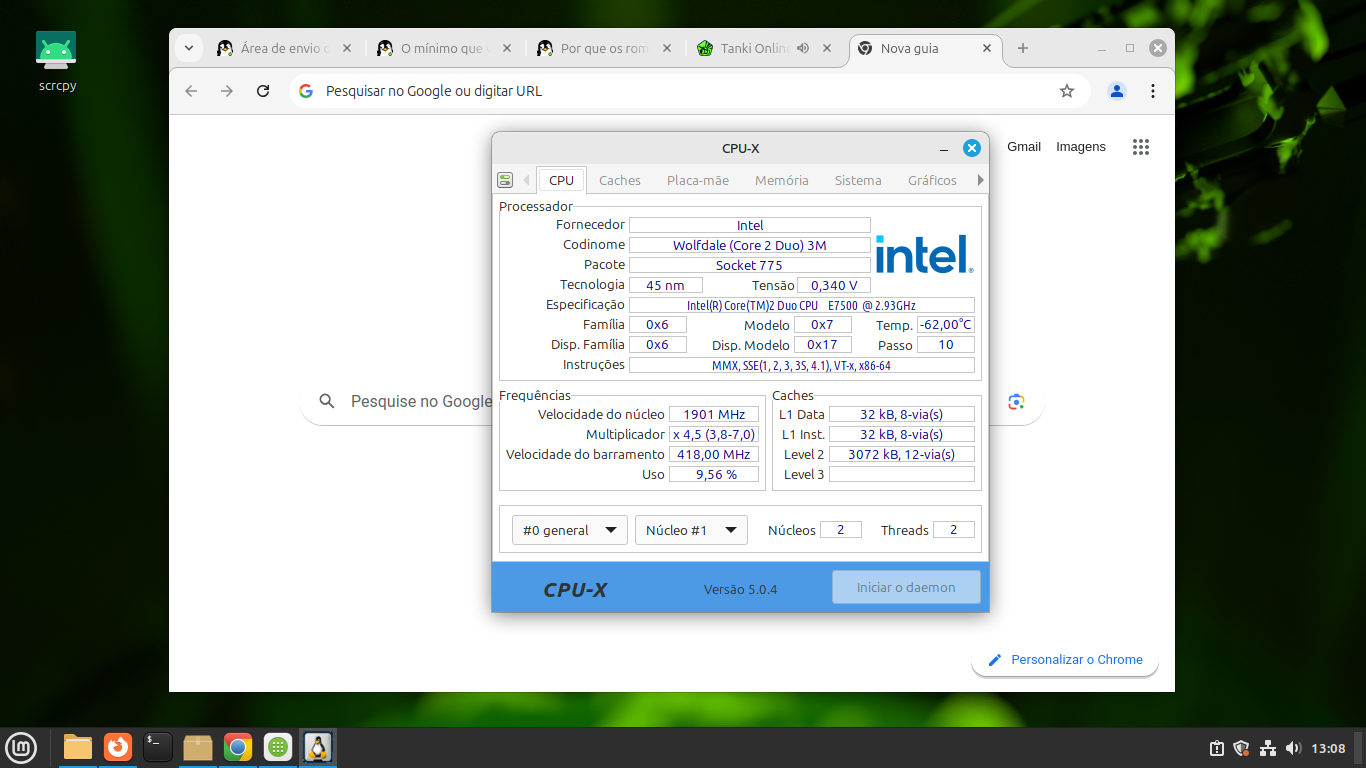Switch to Chrome from taskbar
The image size is (1366, 768).
(x=238, y=747)
